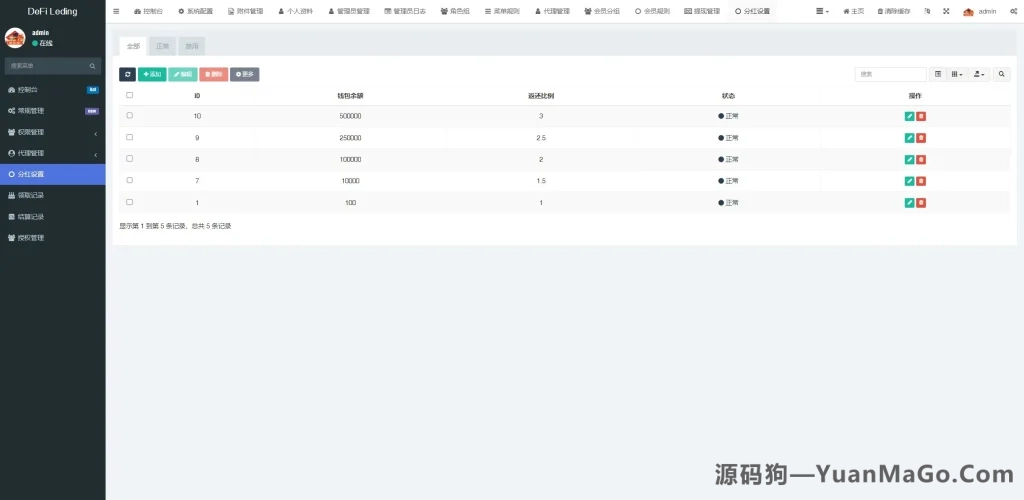
Task: Expand 代理管理 submenu arrow in sidebar
Action: tap(96, 155)
